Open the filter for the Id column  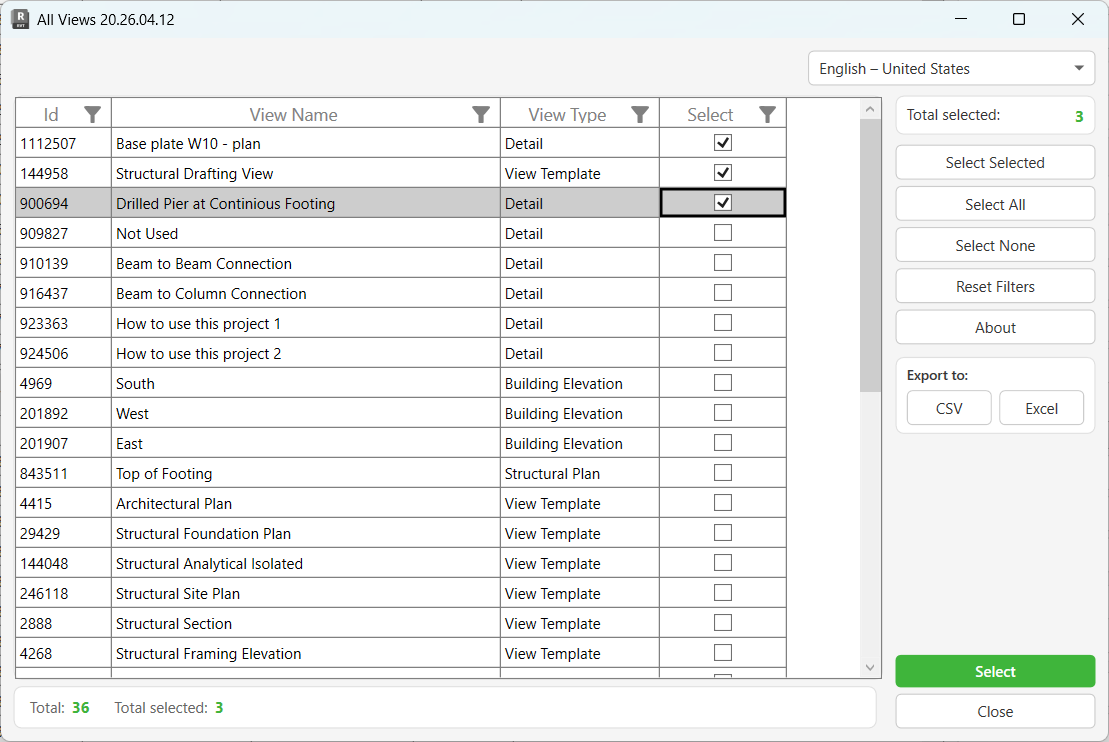click(x=92, y=114)
